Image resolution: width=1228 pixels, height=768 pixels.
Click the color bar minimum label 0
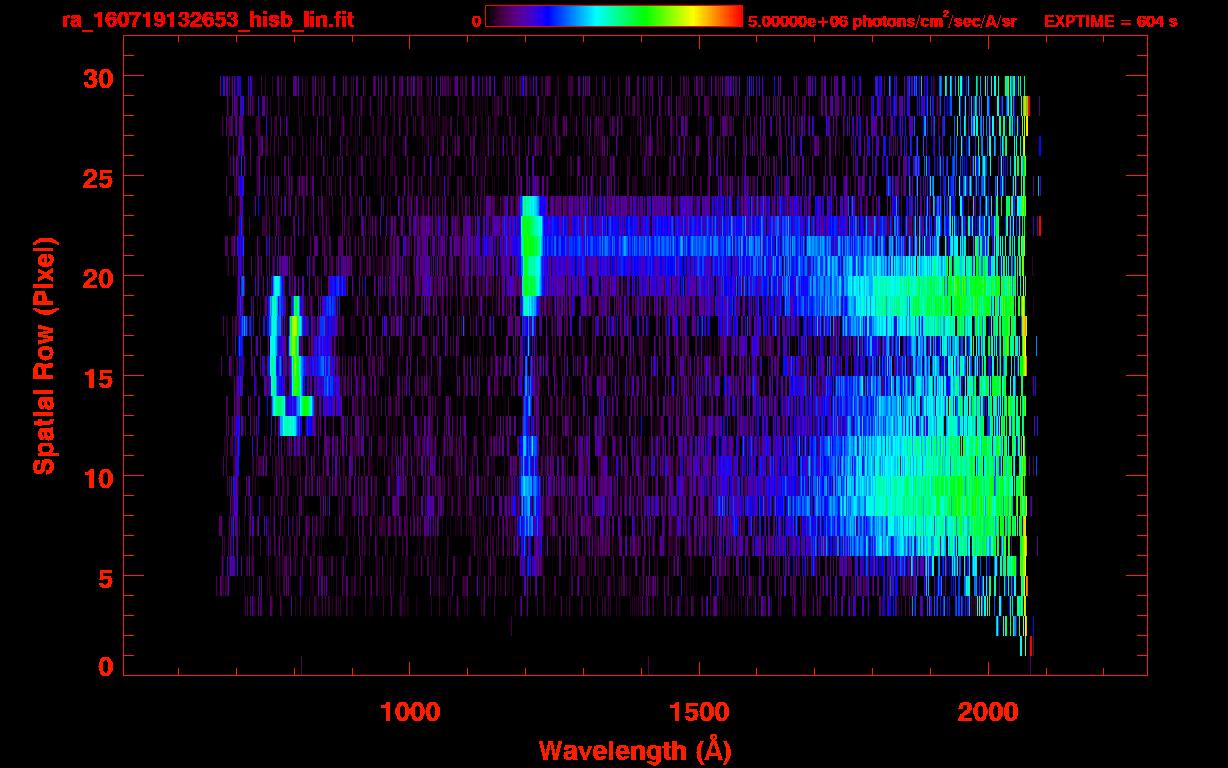(476, 21)
